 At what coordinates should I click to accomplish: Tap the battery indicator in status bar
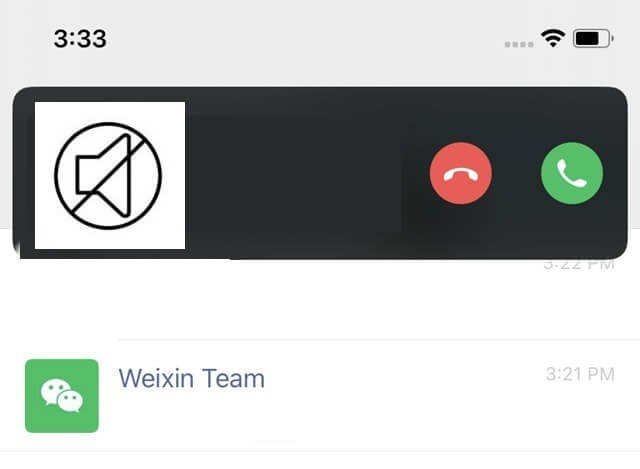tap(593, 39)
